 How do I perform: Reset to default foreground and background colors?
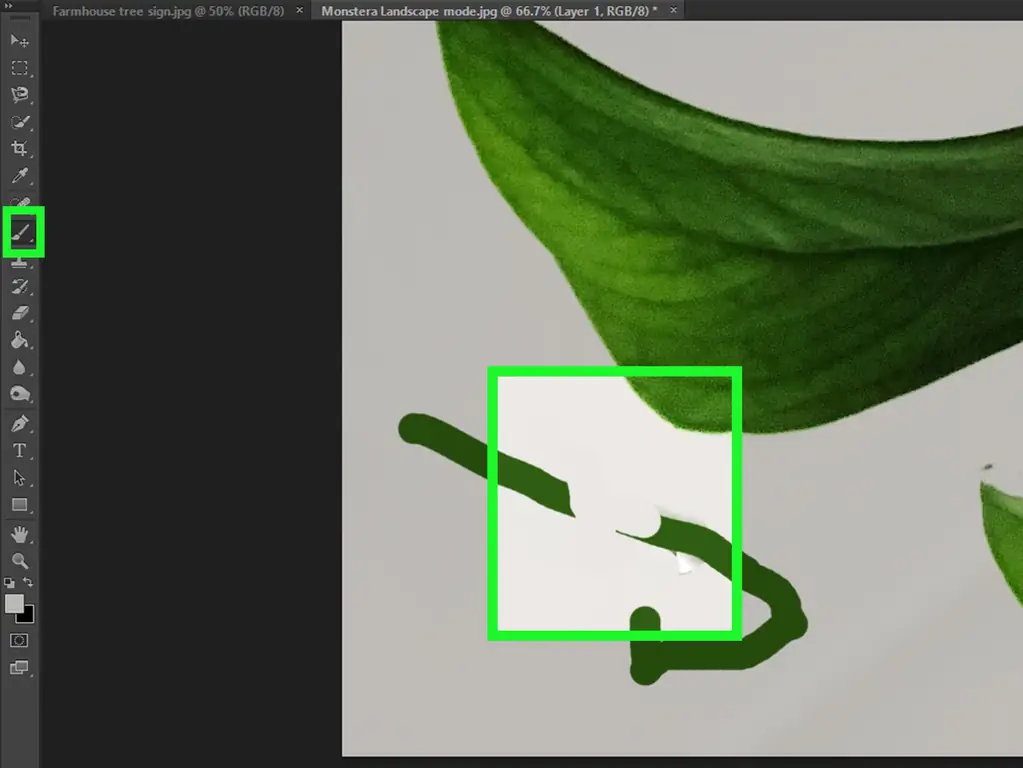click(x=9, y=582)
